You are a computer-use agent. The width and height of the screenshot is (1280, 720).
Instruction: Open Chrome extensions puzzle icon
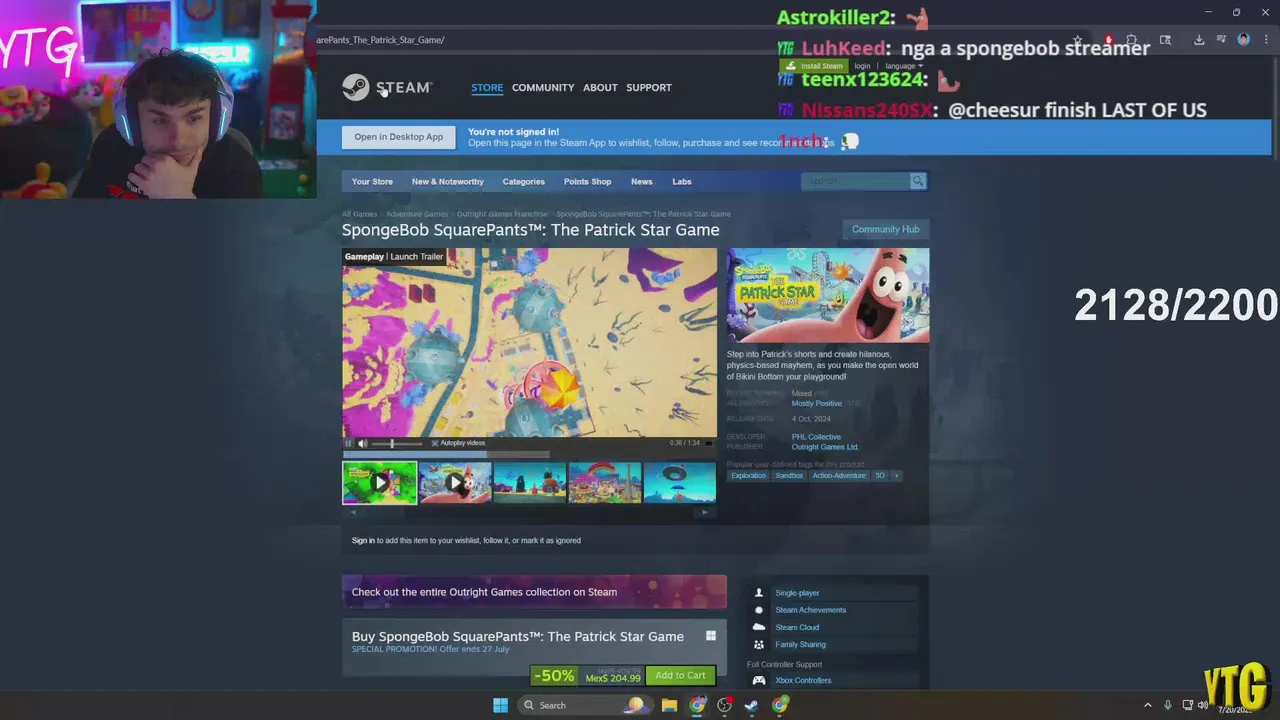(x=1131, y=40)
